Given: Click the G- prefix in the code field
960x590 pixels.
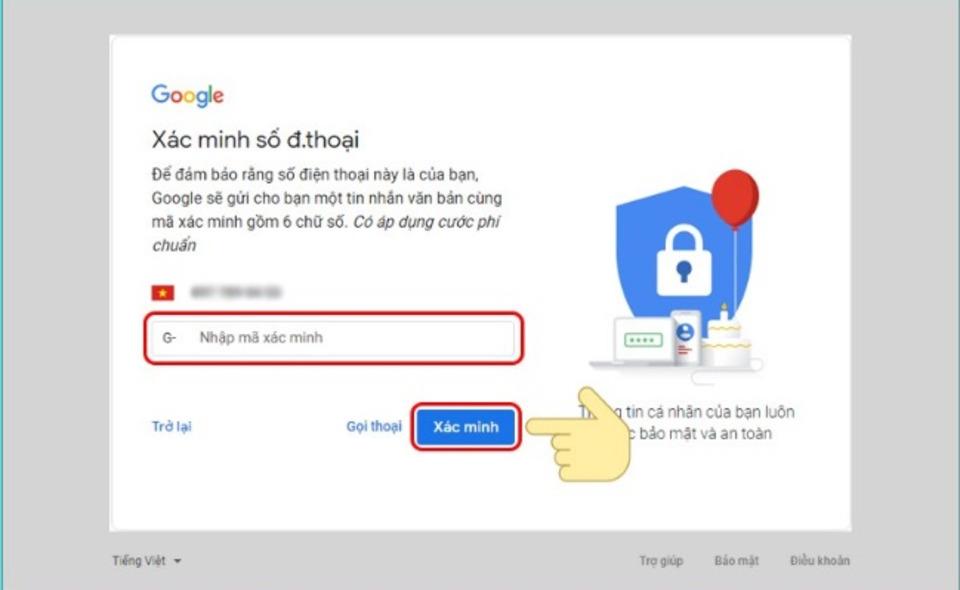Looking at the screenshot, I should click(169, 338).
